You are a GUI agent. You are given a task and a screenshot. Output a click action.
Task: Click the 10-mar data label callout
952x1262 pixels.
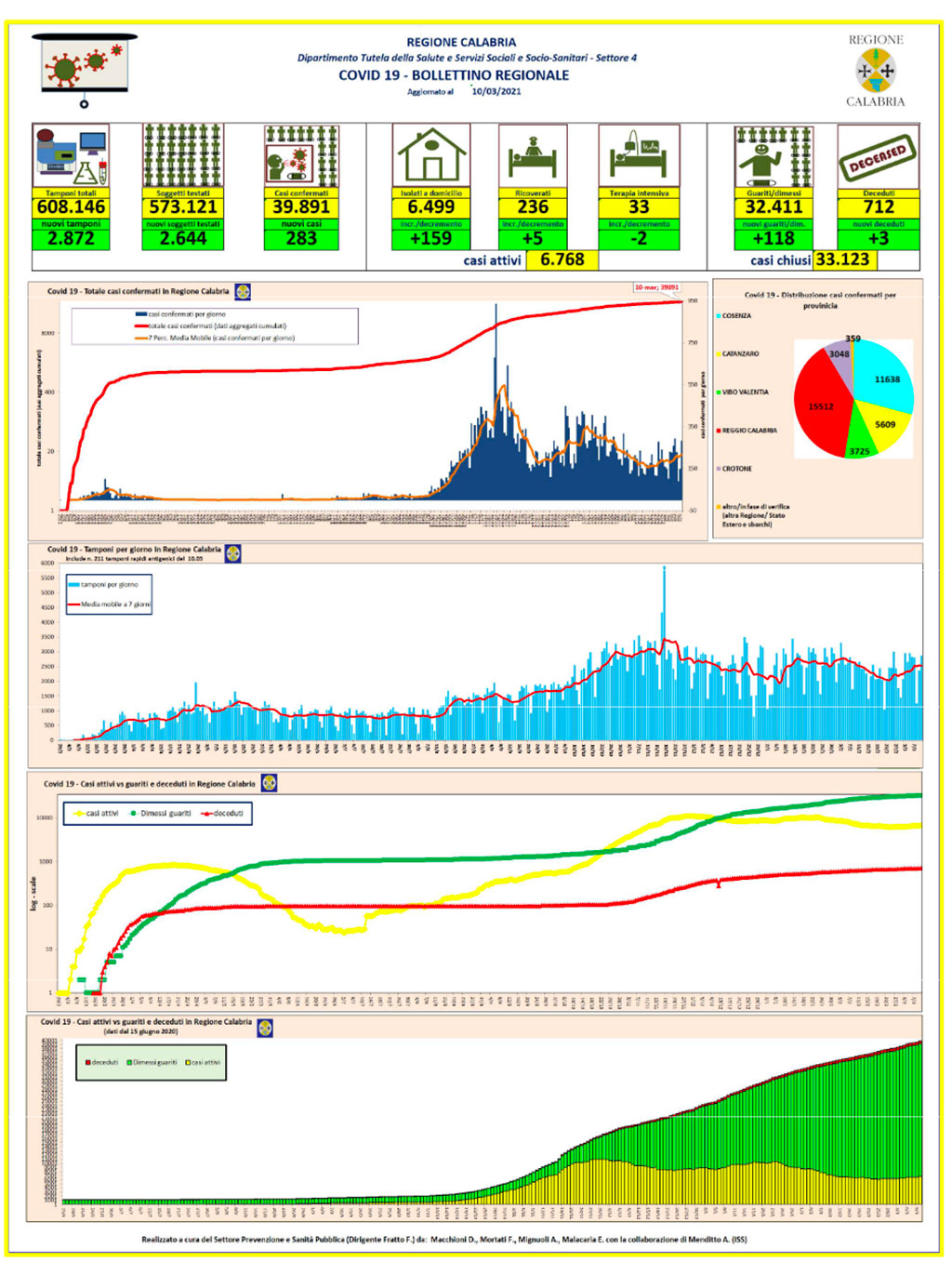click(x=657, y=287)
